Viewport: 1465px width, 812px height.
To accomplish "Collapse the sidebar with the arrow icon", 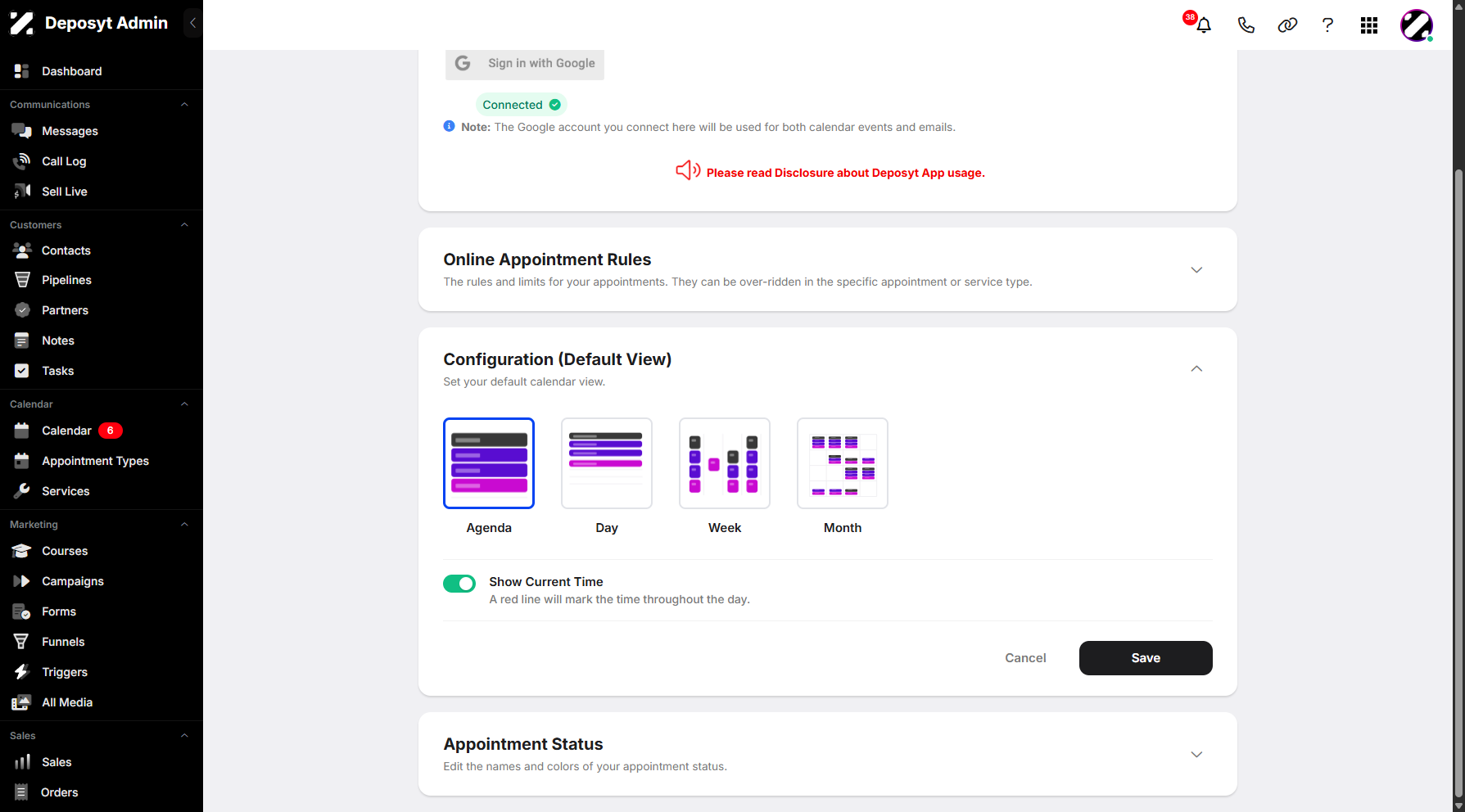I will tap(192, 23).
